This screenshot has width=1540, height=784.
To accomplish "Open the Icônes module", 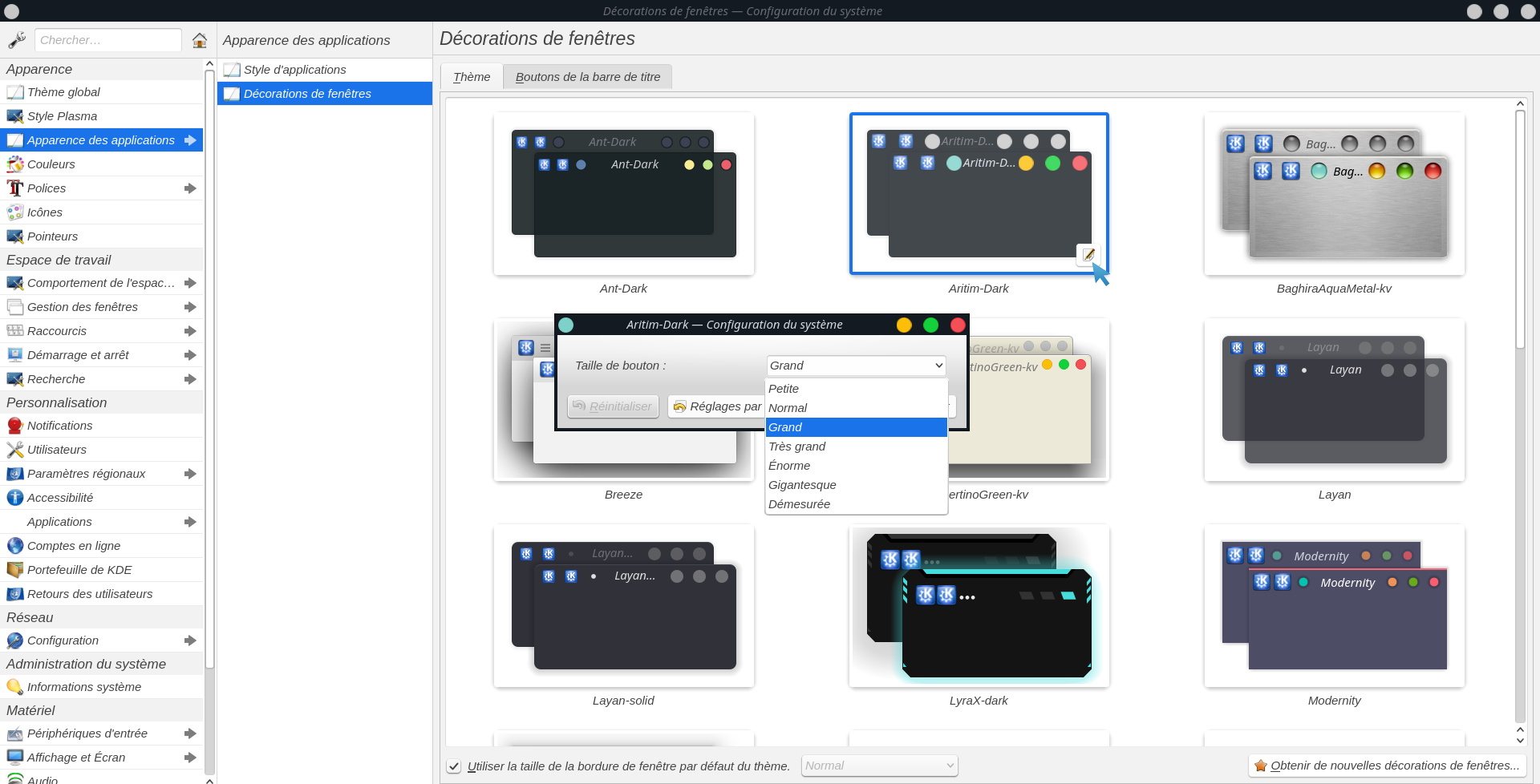I will coord(101,212).
